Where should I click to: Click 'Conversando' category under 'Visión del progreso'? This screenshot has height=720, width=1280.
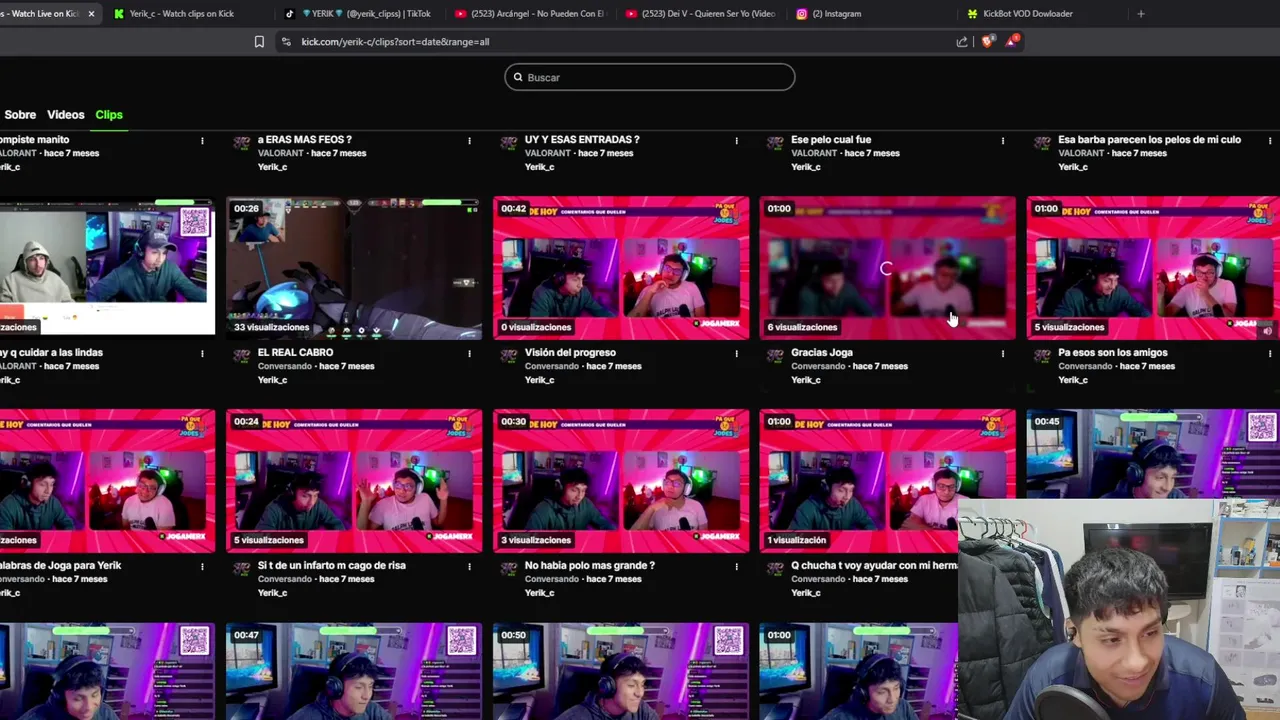[x=552, y=367]
